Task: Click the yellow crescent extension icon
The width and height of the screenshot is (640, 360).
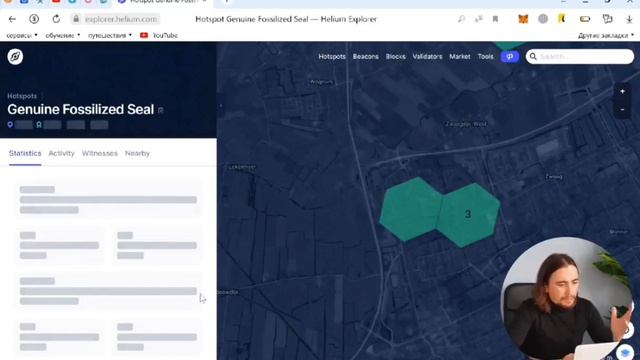Action: point(562,19)
